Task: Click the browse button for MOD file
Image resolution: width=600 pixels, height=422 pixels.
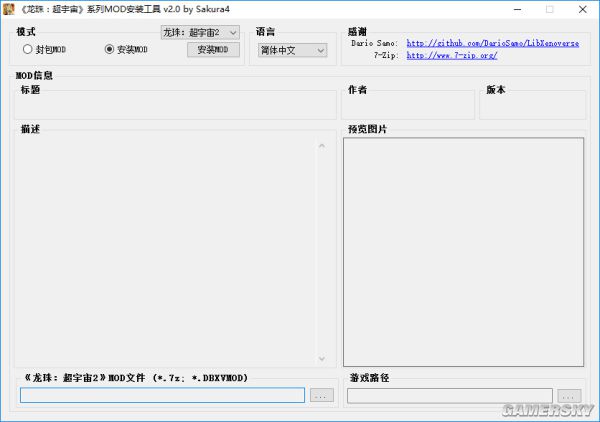Action: 321,396
